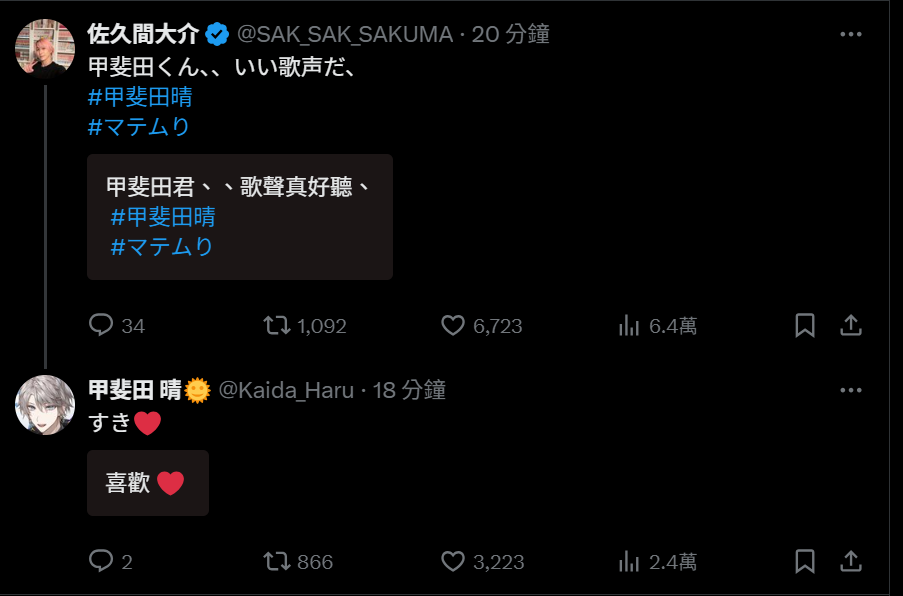Reply to 甲斐田晴's tweet with 2 replies
Viewport: 903px width, 596px height.
pos(102,561)
